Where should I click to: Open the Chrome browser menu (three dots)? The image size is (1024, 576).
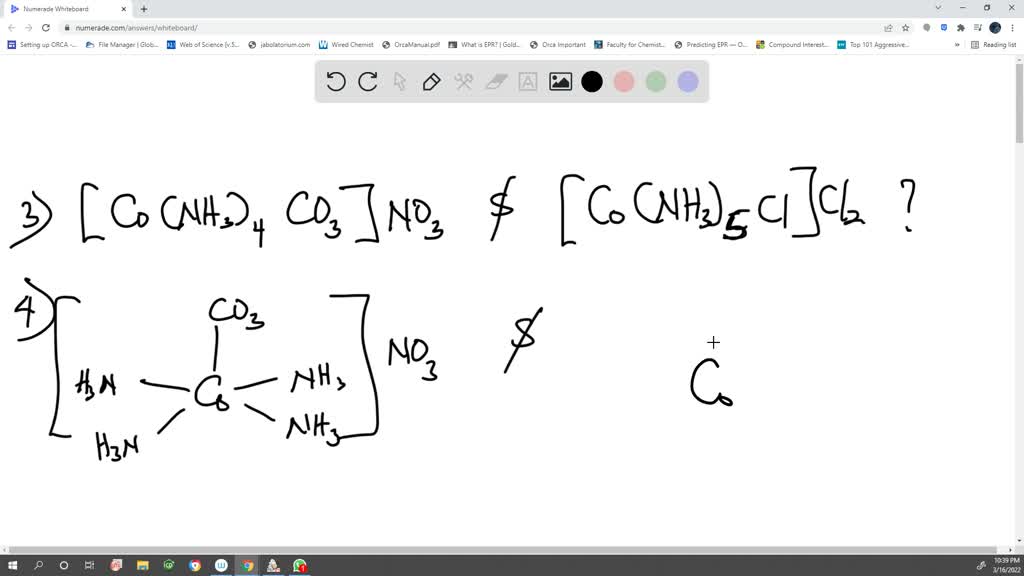(1012, 29)
